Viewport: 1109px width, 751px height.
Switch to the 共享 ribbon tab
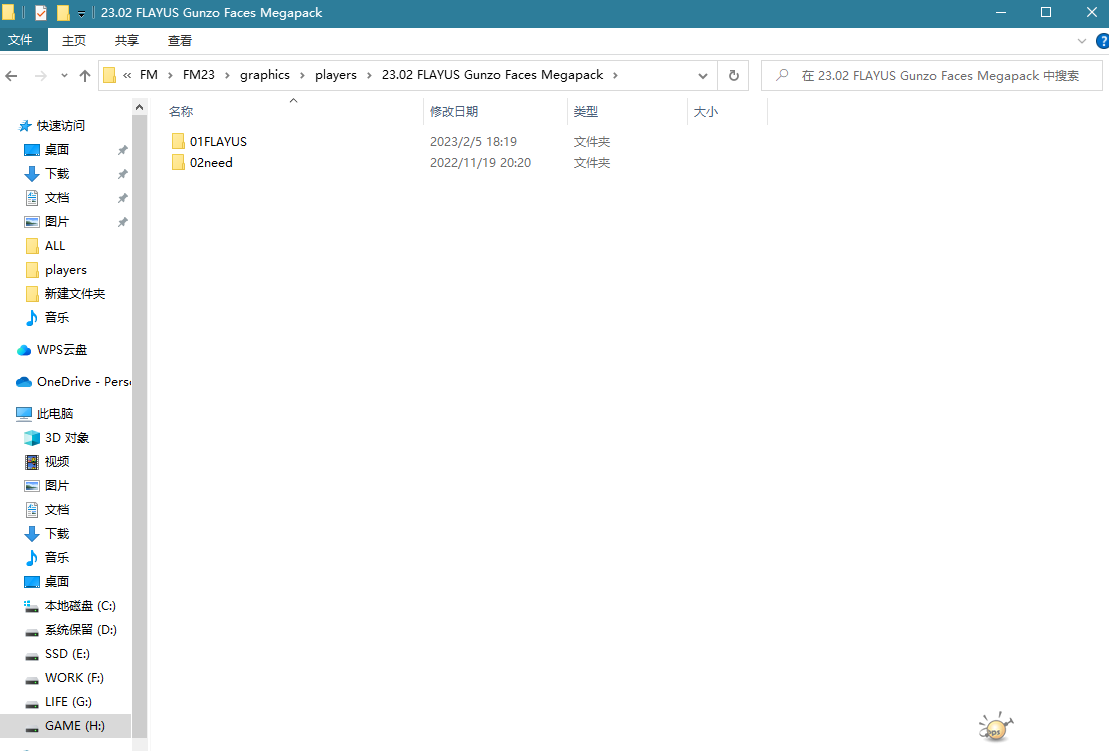[127, 40]
